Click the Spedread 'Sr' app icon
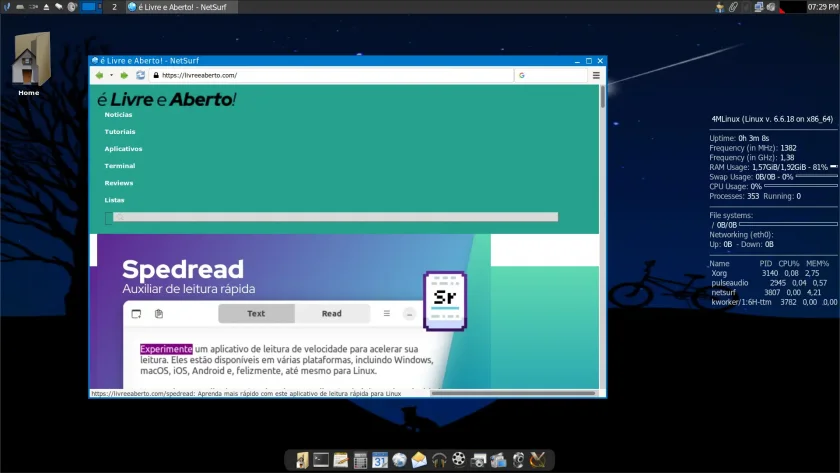Image resolution: width=840 pixels, height=473 pixels. click(445, 301)
